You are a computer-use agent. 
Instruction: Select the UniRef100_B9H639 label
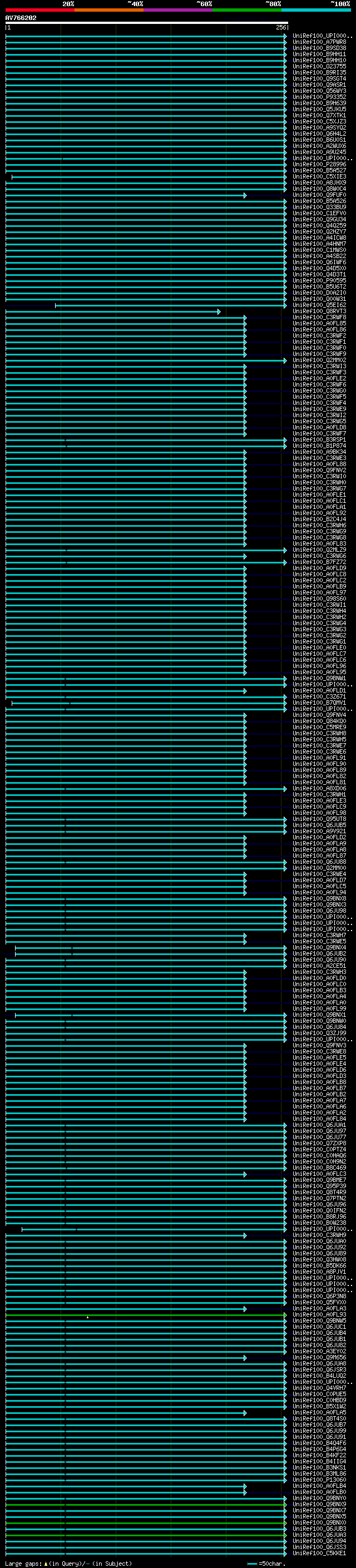click(x=319, y=103)
